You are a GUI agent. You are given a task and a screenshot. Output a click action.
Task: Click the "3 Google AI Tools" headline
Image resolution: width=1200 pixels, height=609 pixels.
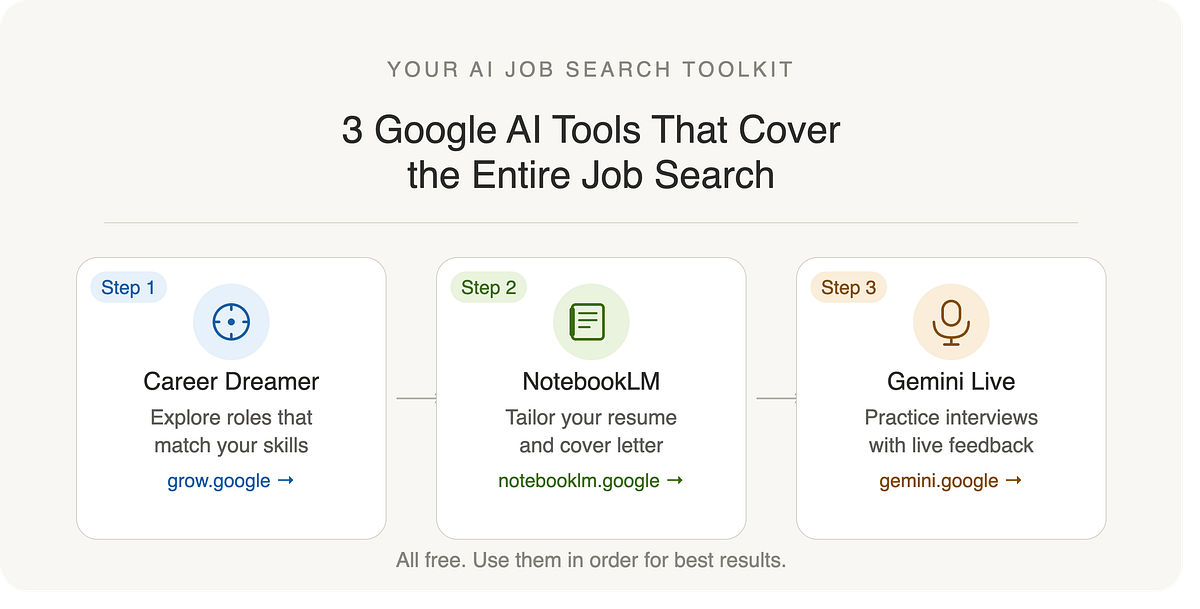(591, 152)
